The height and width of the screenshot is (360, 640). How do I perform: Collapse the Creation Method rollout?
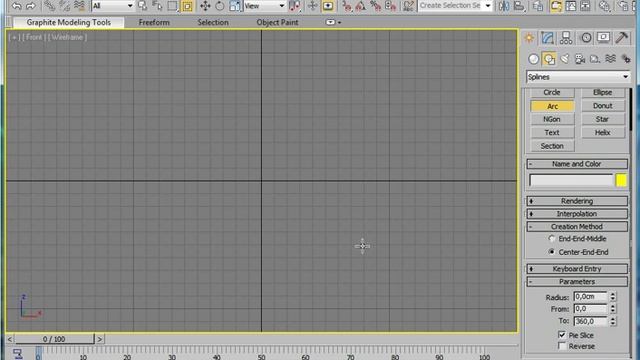point(577,227)
